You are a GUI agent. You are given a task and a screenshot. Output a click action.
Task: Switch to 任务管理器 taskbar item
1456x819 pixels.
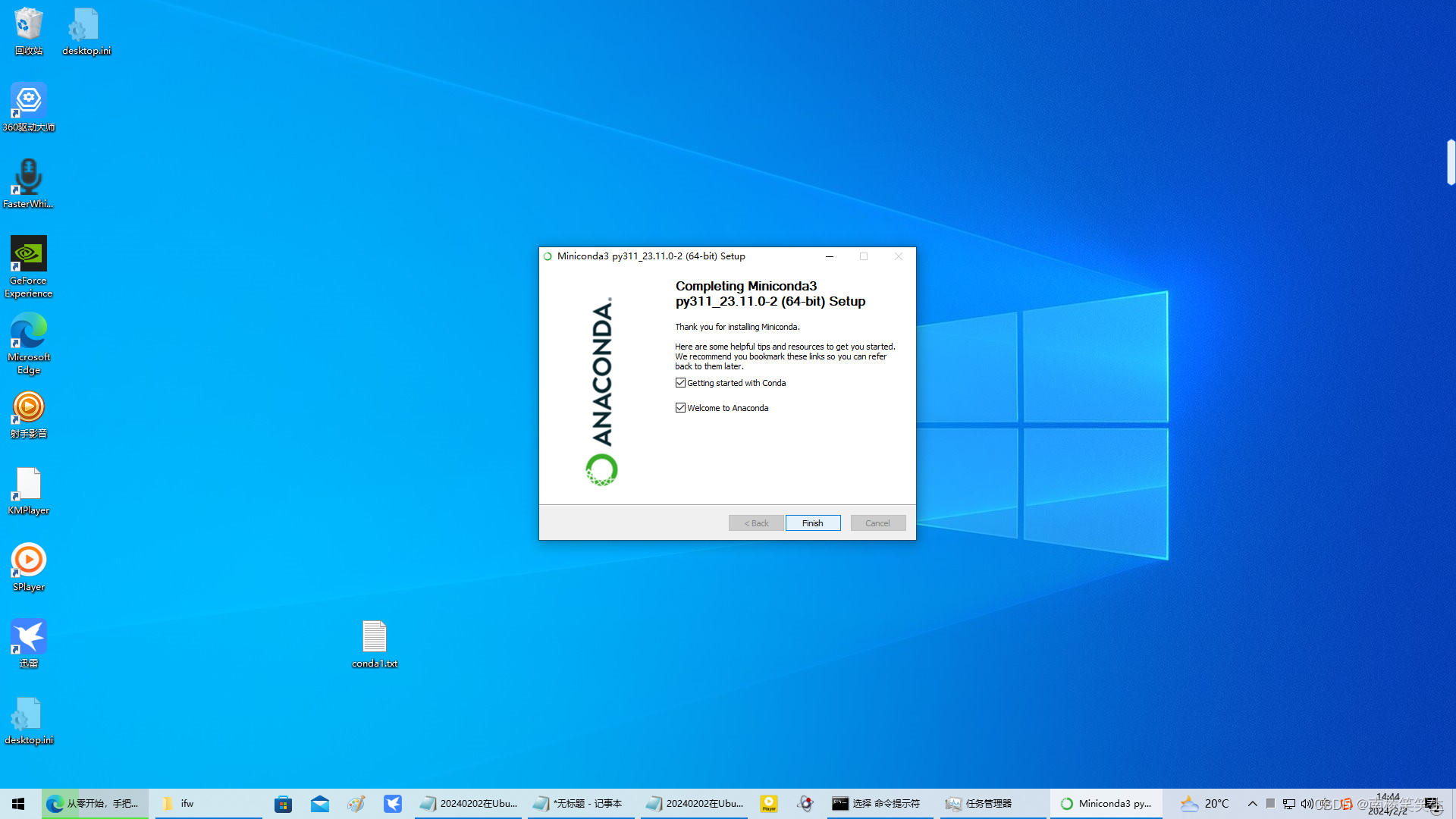(x=993, y=804)
